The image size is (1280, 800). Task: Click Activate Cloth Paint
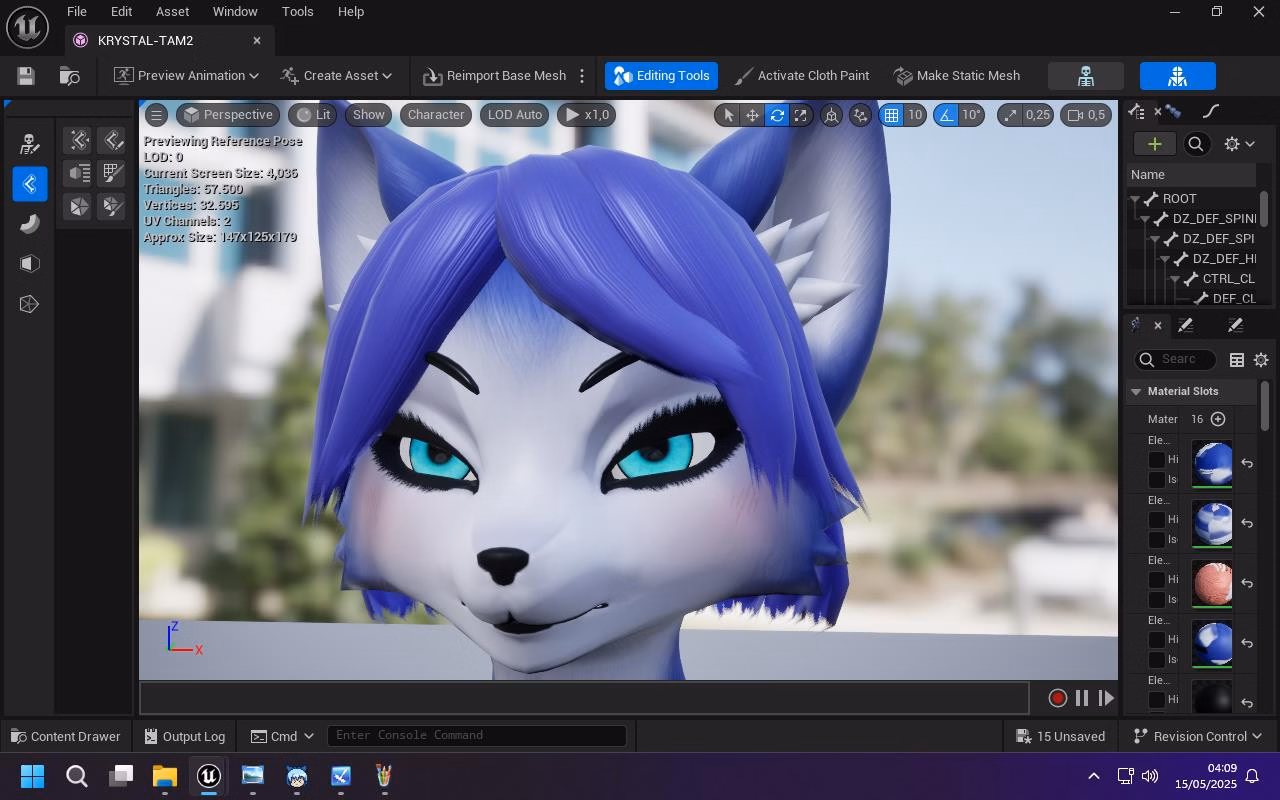(x=802, y=76)
